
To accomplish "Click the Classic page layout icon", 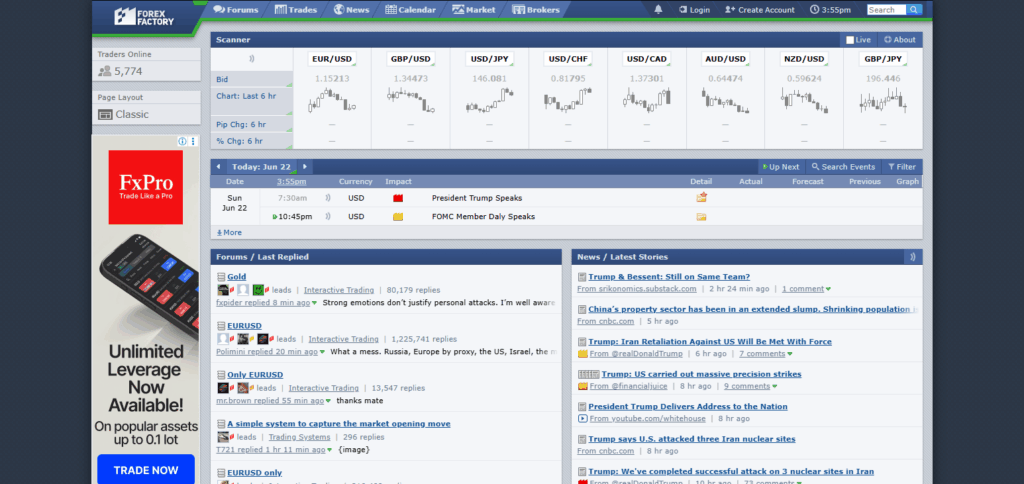I will point(105,114).
